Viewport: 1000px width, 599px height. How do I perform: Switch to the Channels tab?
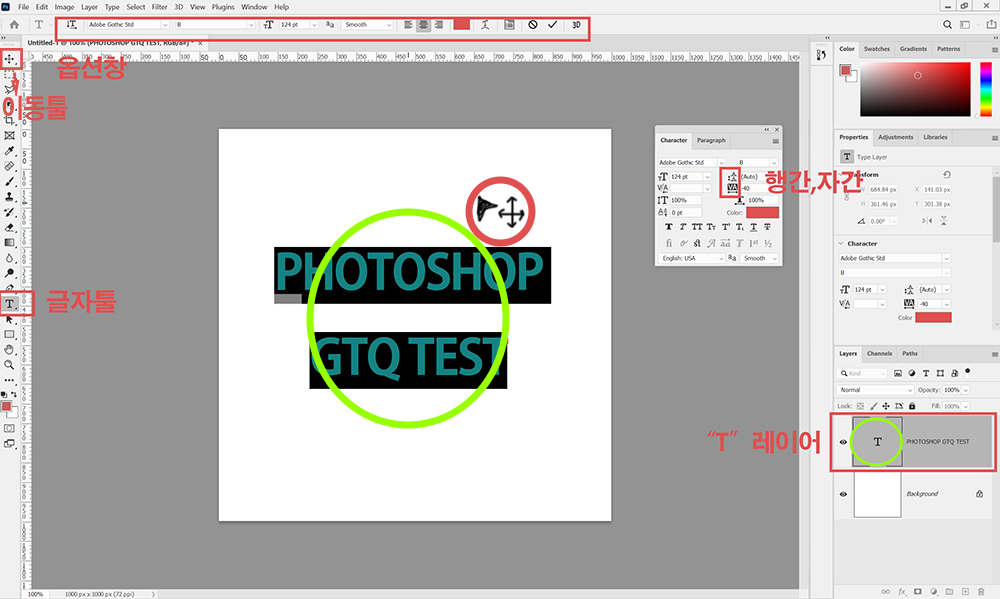pyautogui.click(x=879, y=353)
